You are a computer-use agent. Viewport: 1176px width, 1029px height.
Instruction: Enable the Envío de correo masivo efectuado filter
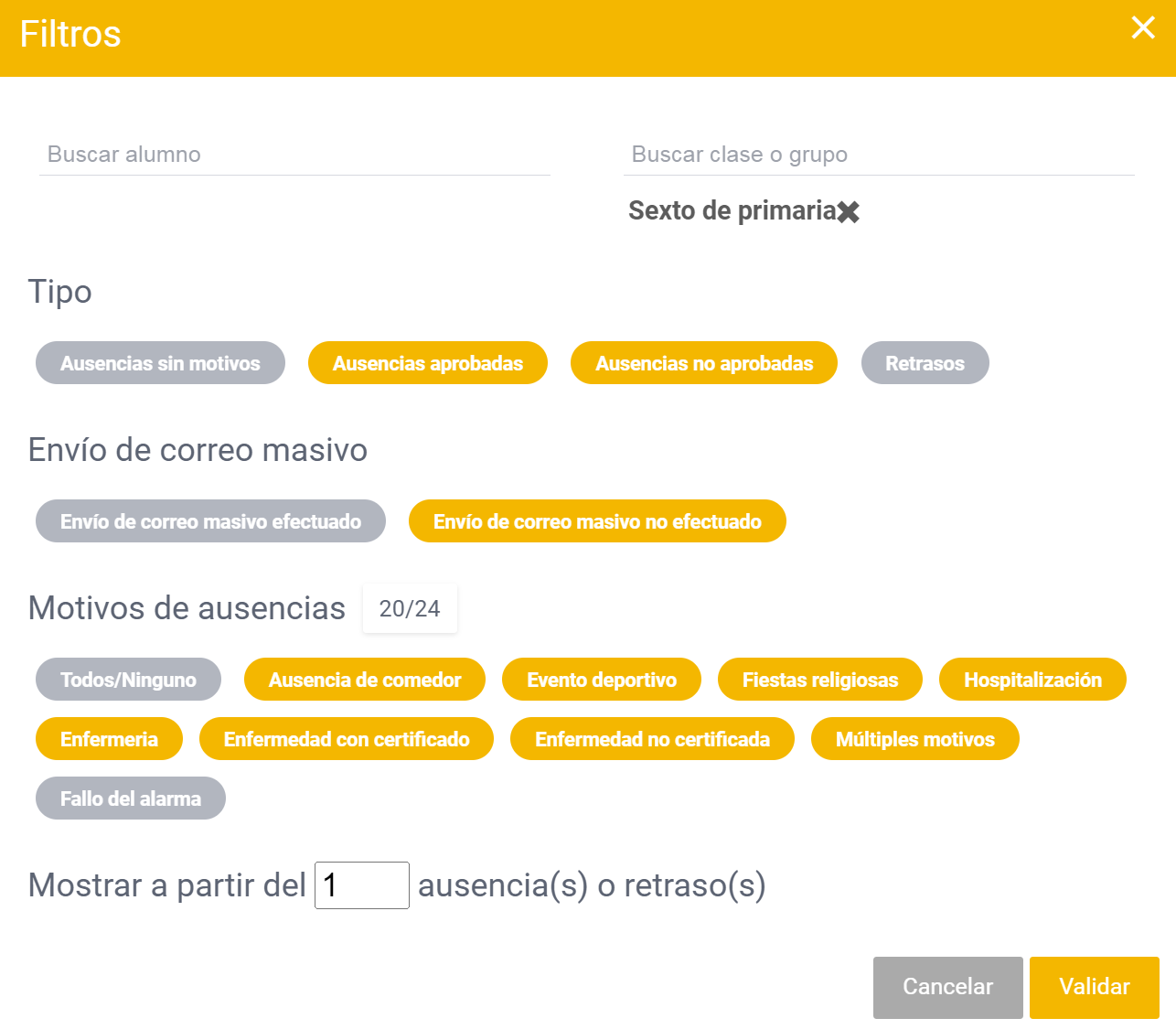(209, 520)
